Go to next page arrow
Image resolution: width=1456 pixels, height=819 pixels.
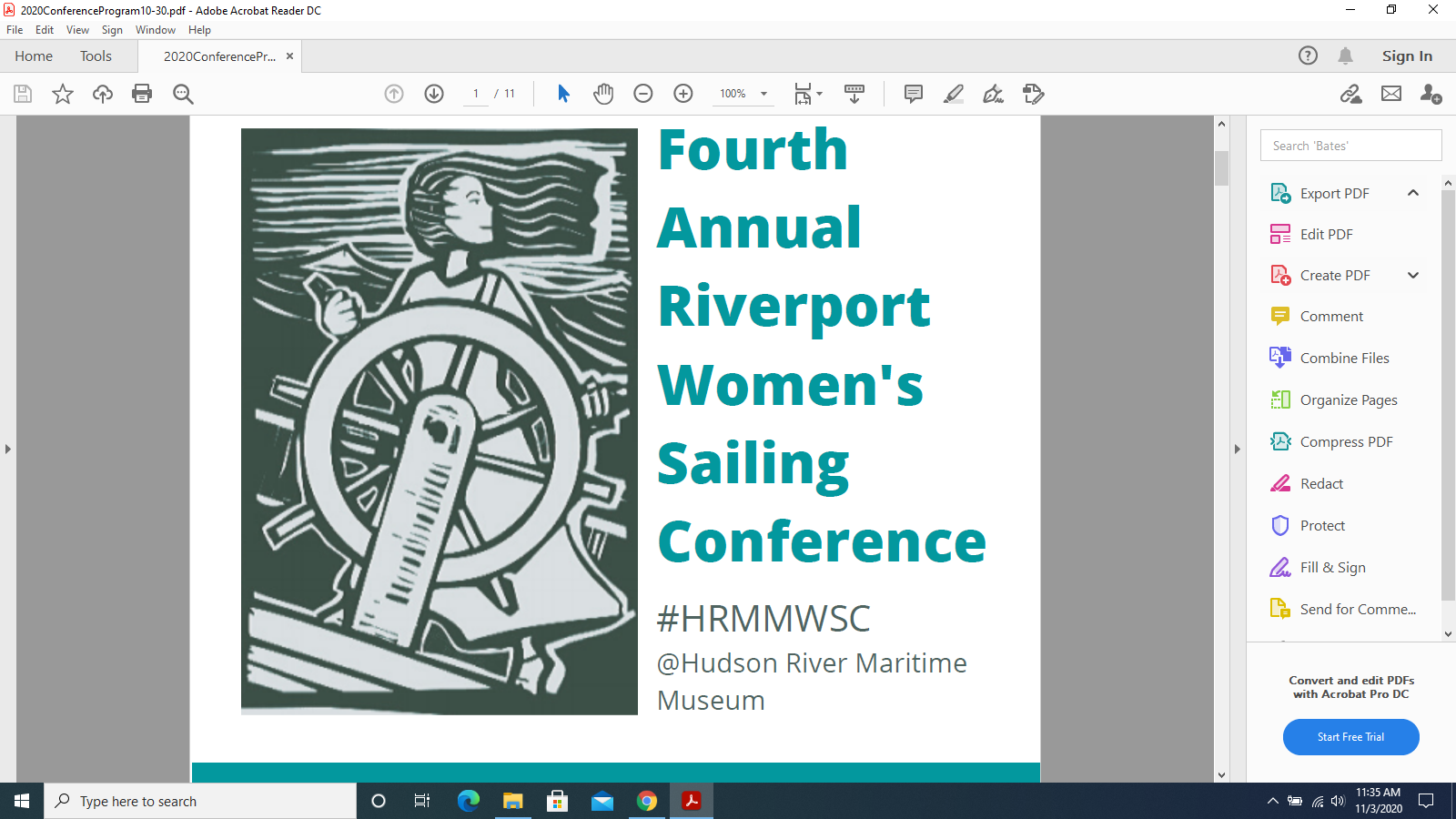[434, 94]
